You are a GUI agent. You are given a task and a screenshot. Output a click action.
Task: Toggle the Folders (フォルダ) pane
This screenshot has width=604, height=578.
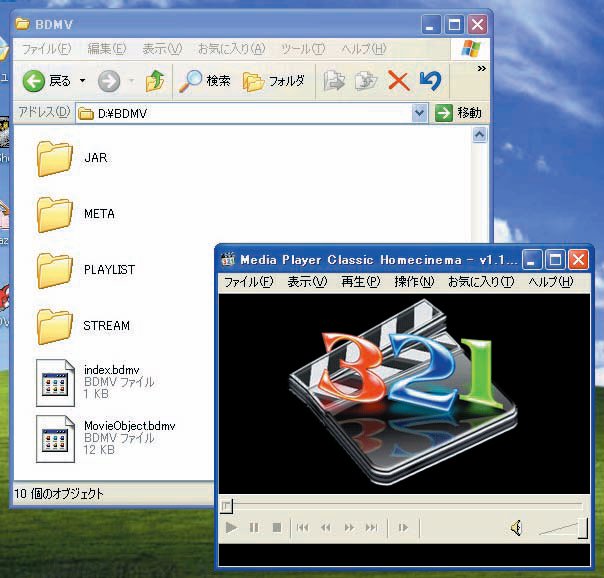click(x=274, y=81)
